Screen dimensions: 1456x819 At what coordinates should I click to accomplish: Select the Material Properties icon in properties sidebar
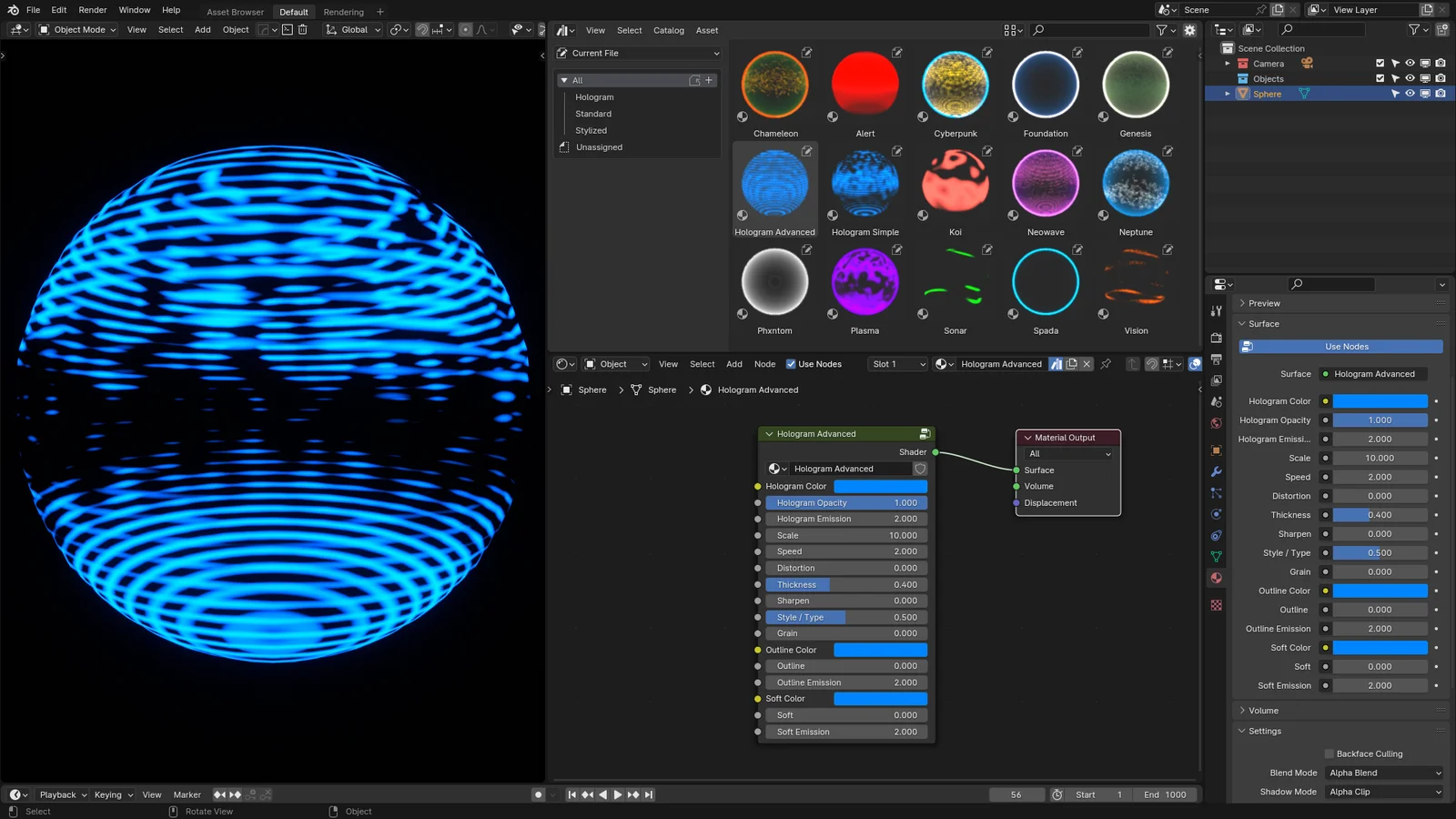1217,578
